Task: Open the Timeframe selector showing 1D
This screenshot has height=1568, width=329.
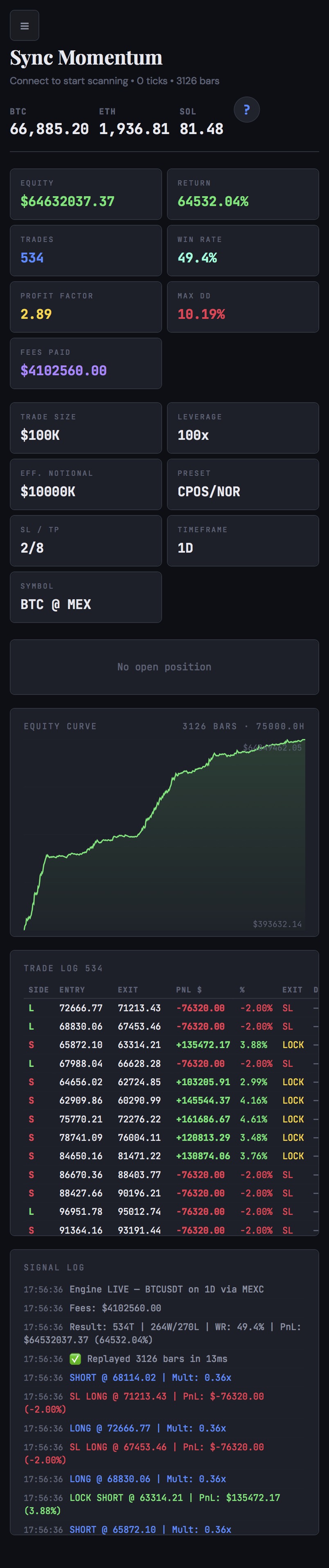Action: tap(243, 540)
